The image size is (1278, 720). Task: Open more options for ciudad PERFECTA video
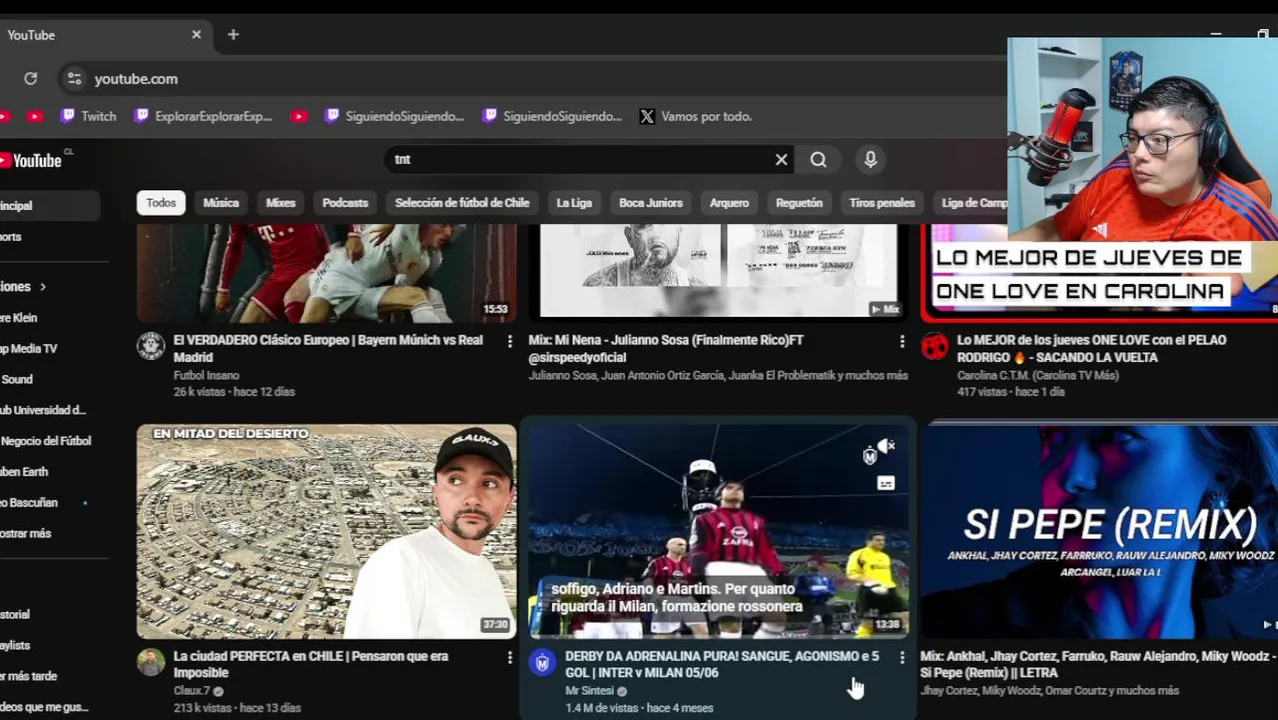point(509,657)
